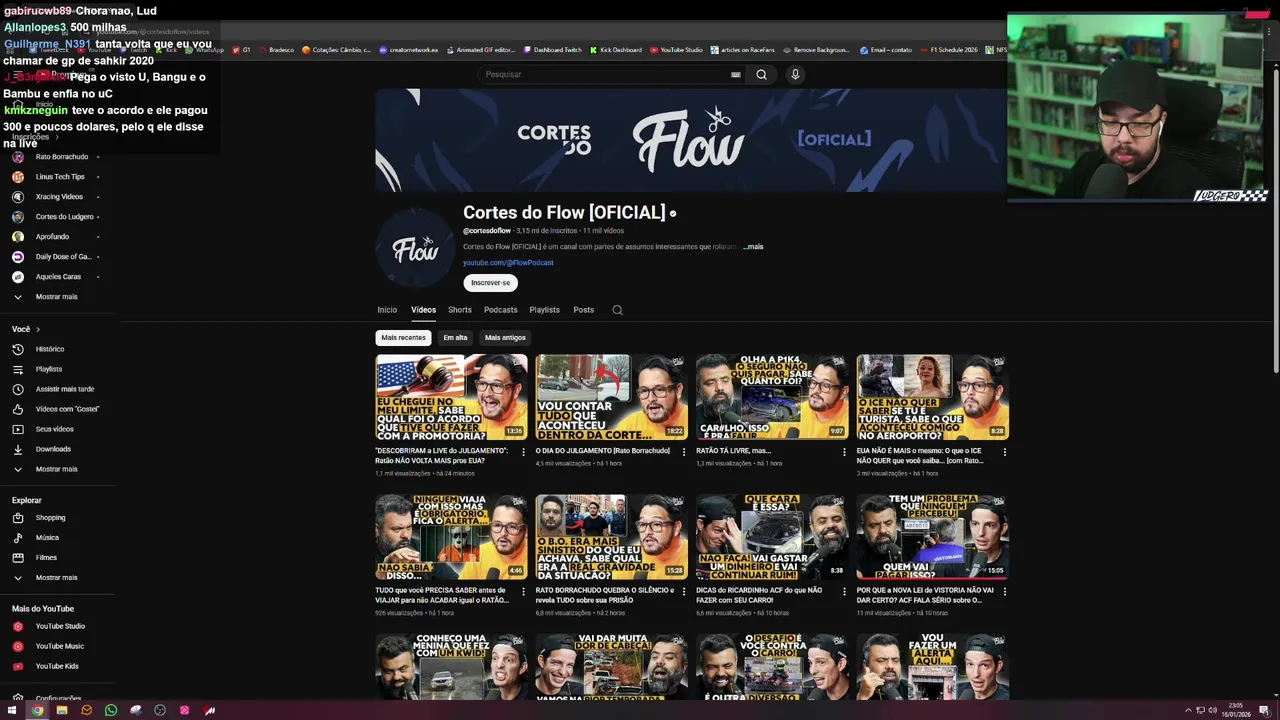Start voice search with the microphone

click(795, 74)
